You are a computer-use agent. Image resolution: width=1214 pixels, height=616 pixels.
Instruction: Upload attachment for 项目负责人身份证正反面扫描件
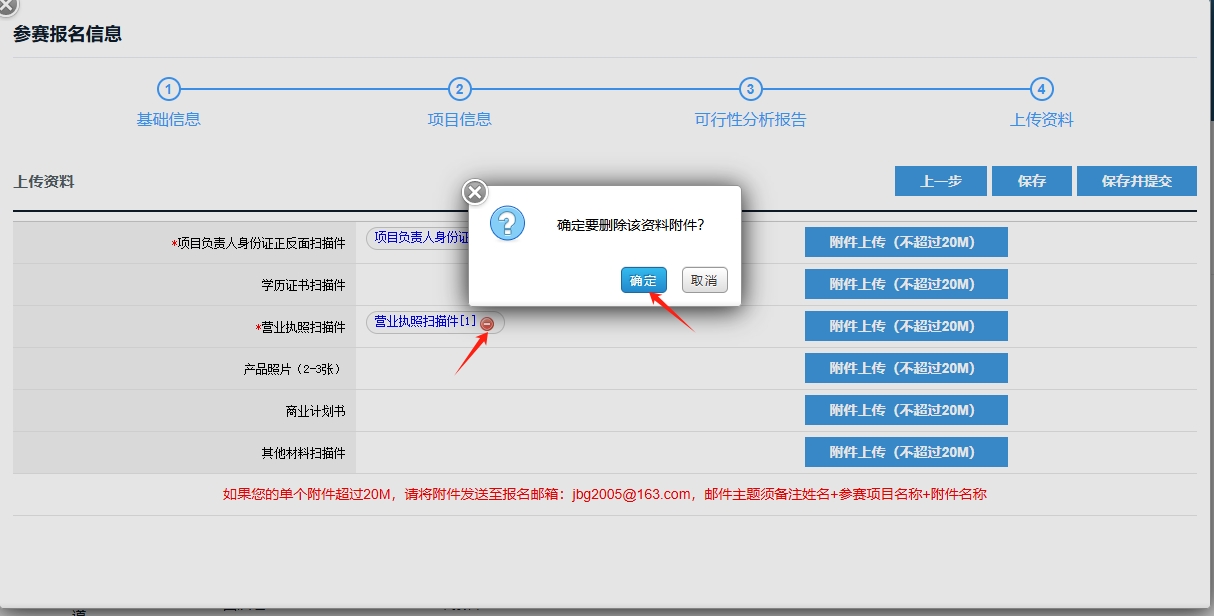coord(906,242)
